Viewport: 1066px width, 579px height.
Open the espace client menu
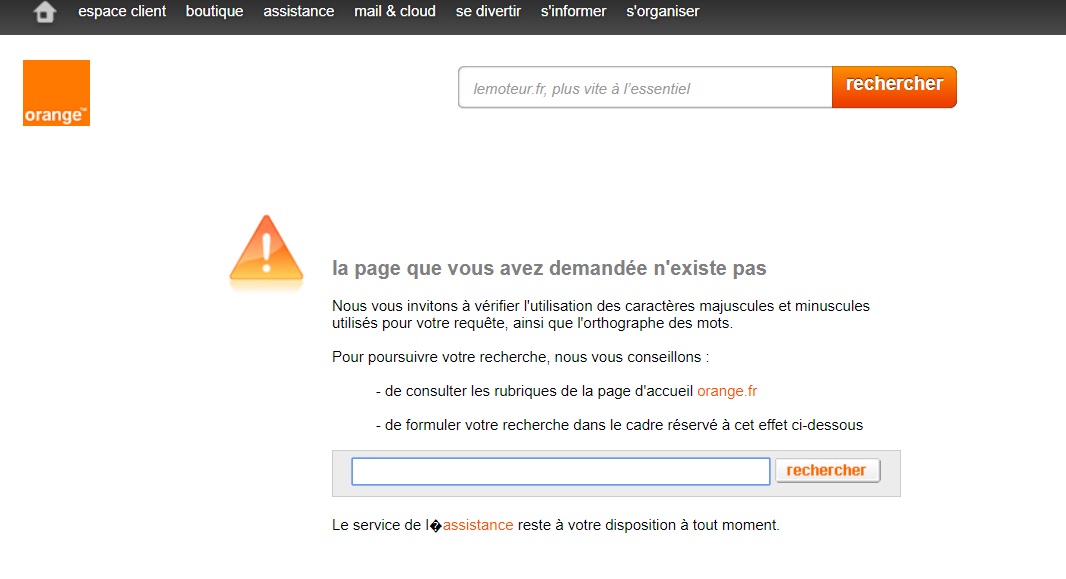(122, 12)
